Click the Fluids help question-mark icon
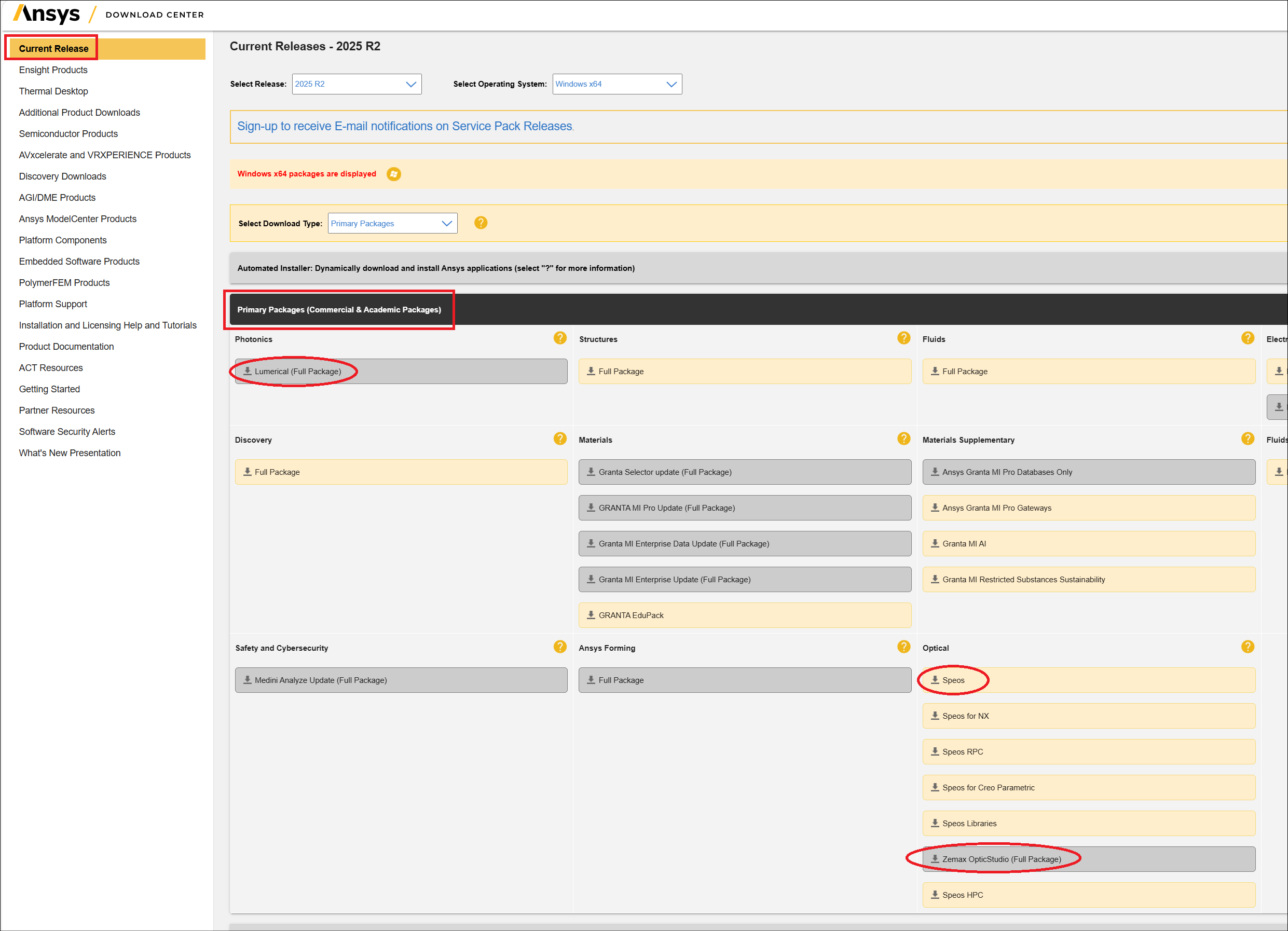The image size is (1288, 931). coord(1247,338)
